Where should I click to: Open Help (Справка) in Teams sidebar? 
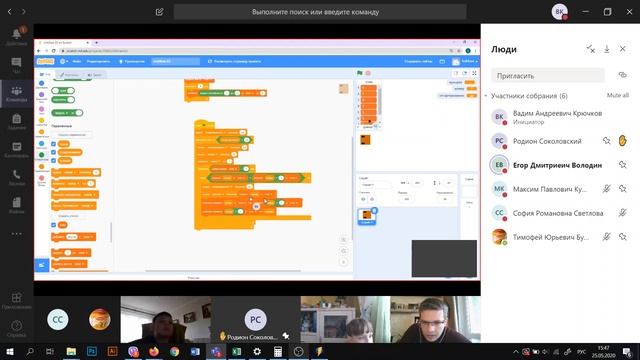pos(16,329)
